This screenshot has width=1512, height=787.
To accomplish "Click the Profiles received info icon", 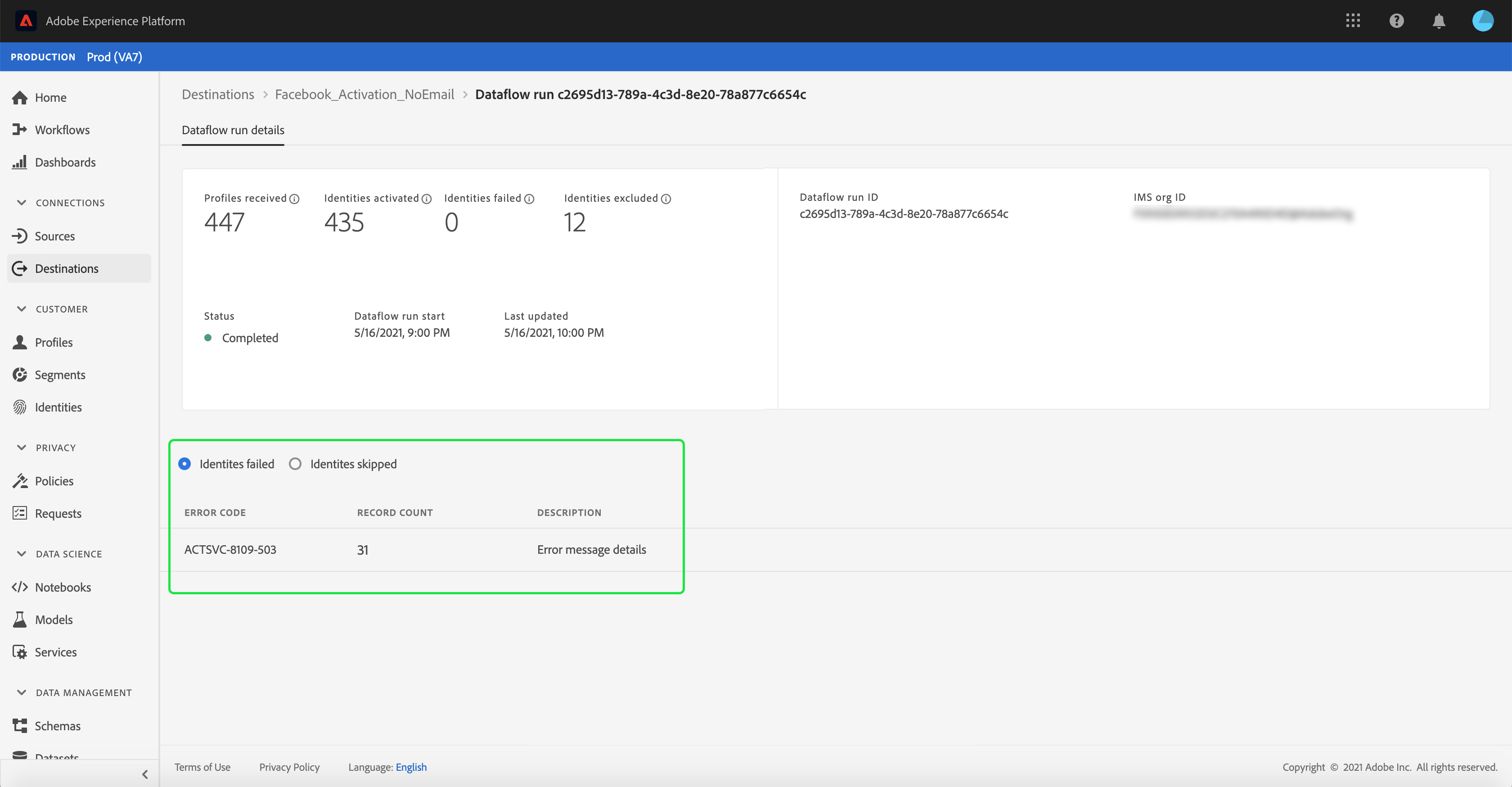I will click(295, 199).
